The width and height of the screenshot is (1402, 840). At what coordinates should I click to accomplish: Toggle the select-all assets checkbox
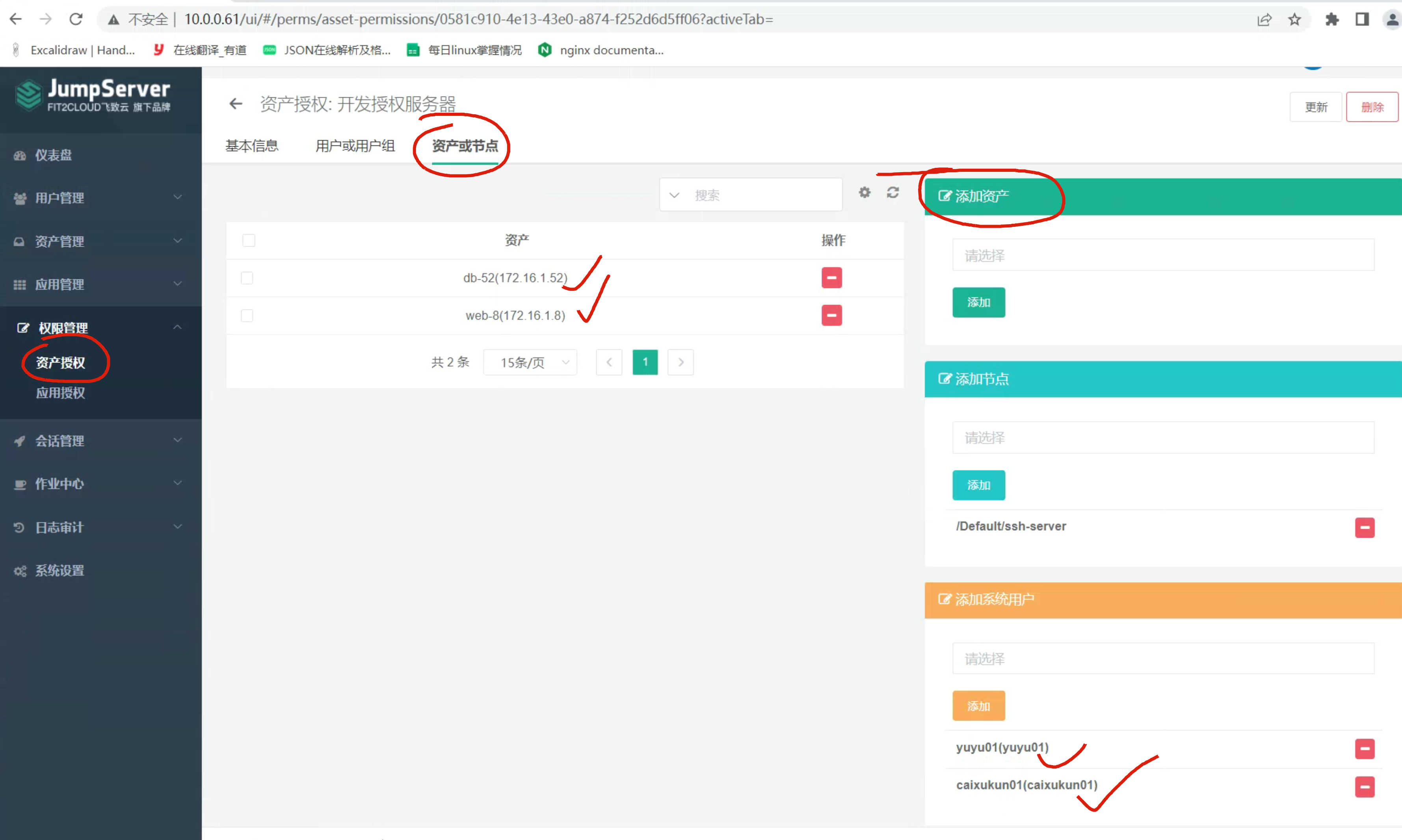(249, 240)
